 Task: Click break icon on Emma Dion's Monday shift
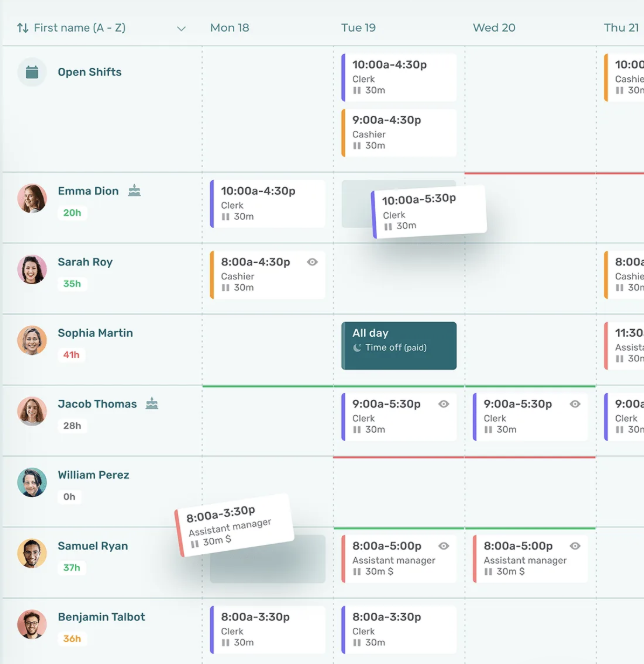tap(226, 217)
